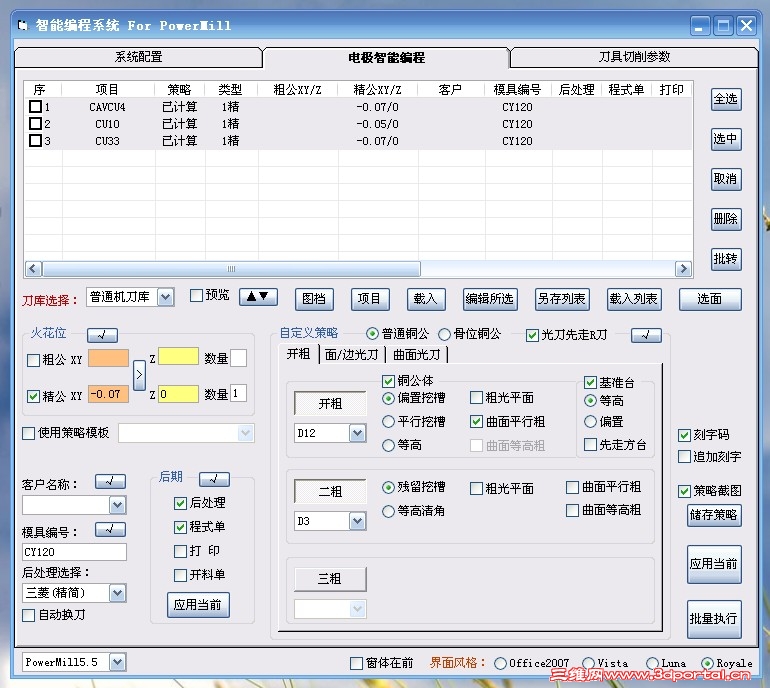Enable 窗体在前 checkbox

pos(357,663)
